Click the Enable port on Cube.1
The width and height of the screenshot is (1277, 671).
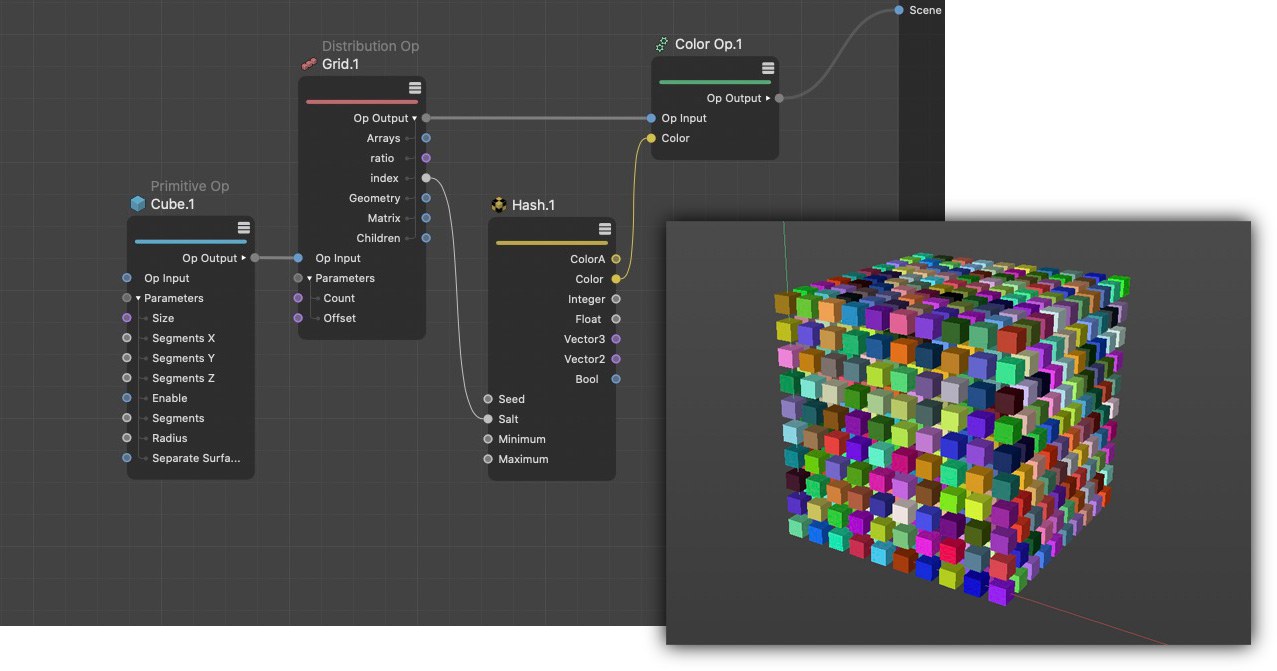click(x=127, y=398)
